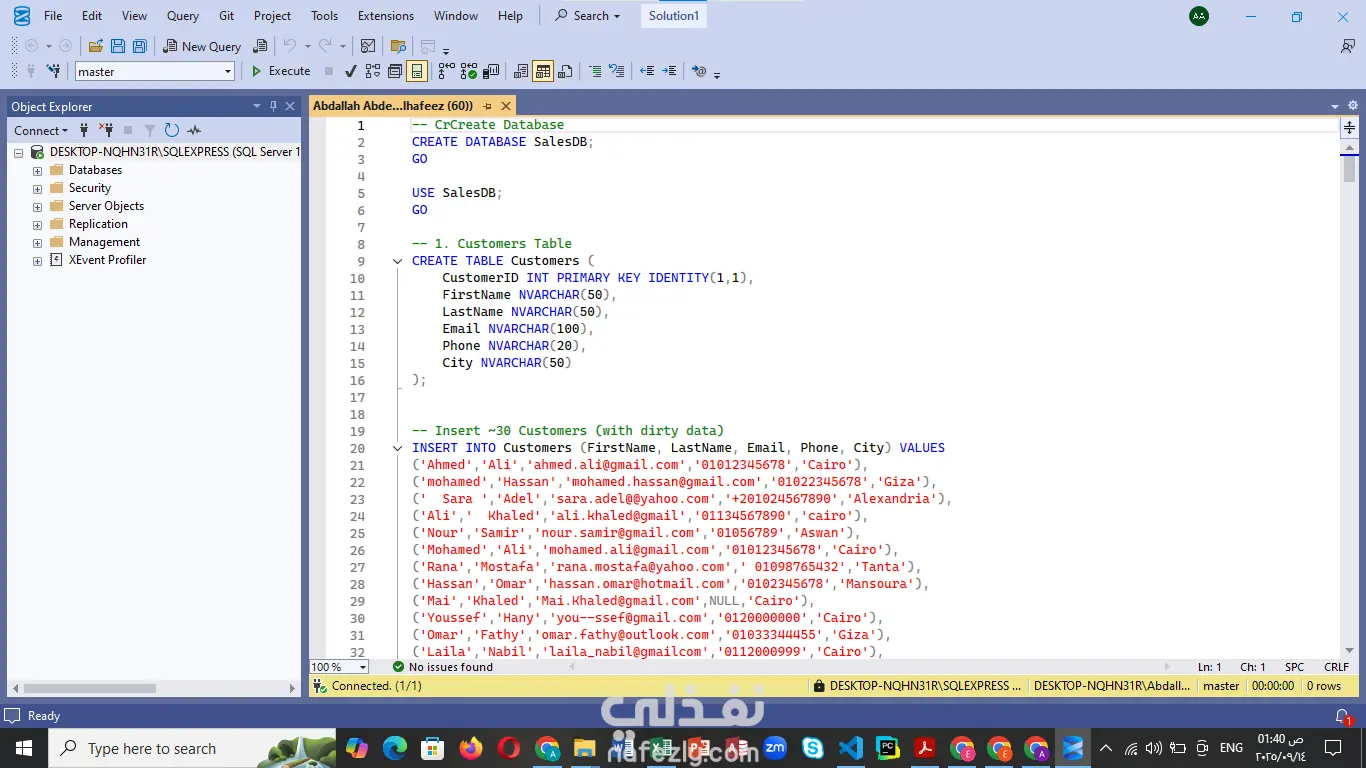Click the editor split handle above scrollbar
Viewport: 1366px width, 768px height.
1349,127
